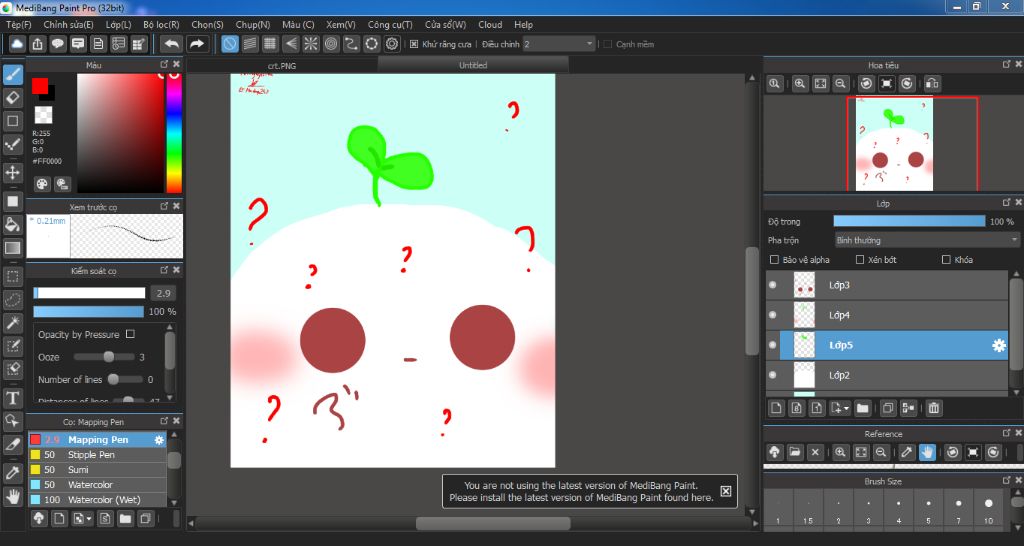This screenshot has width=1024, height=546.
Task: Select transparent color swatch
Action: (x=43, y=116)
